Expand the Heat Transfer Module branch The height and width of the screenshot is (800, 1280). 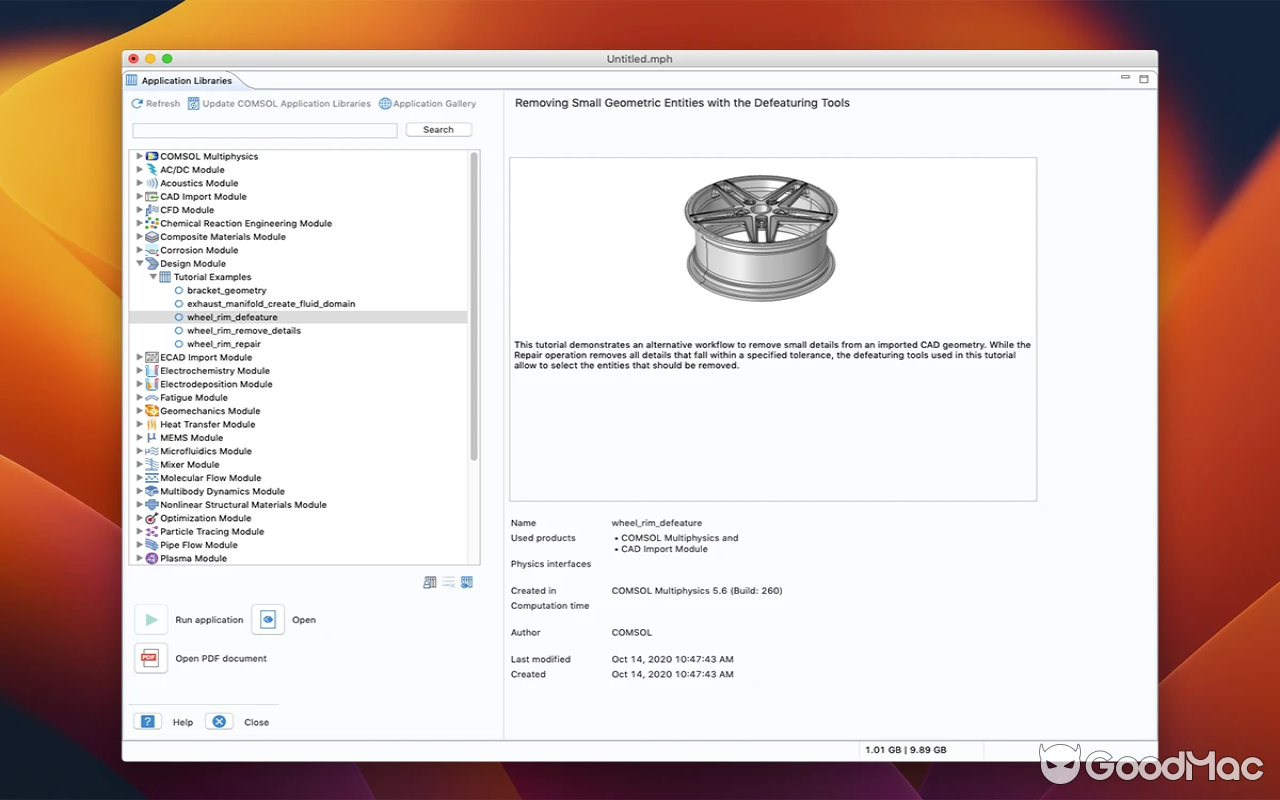click(139, 424)
